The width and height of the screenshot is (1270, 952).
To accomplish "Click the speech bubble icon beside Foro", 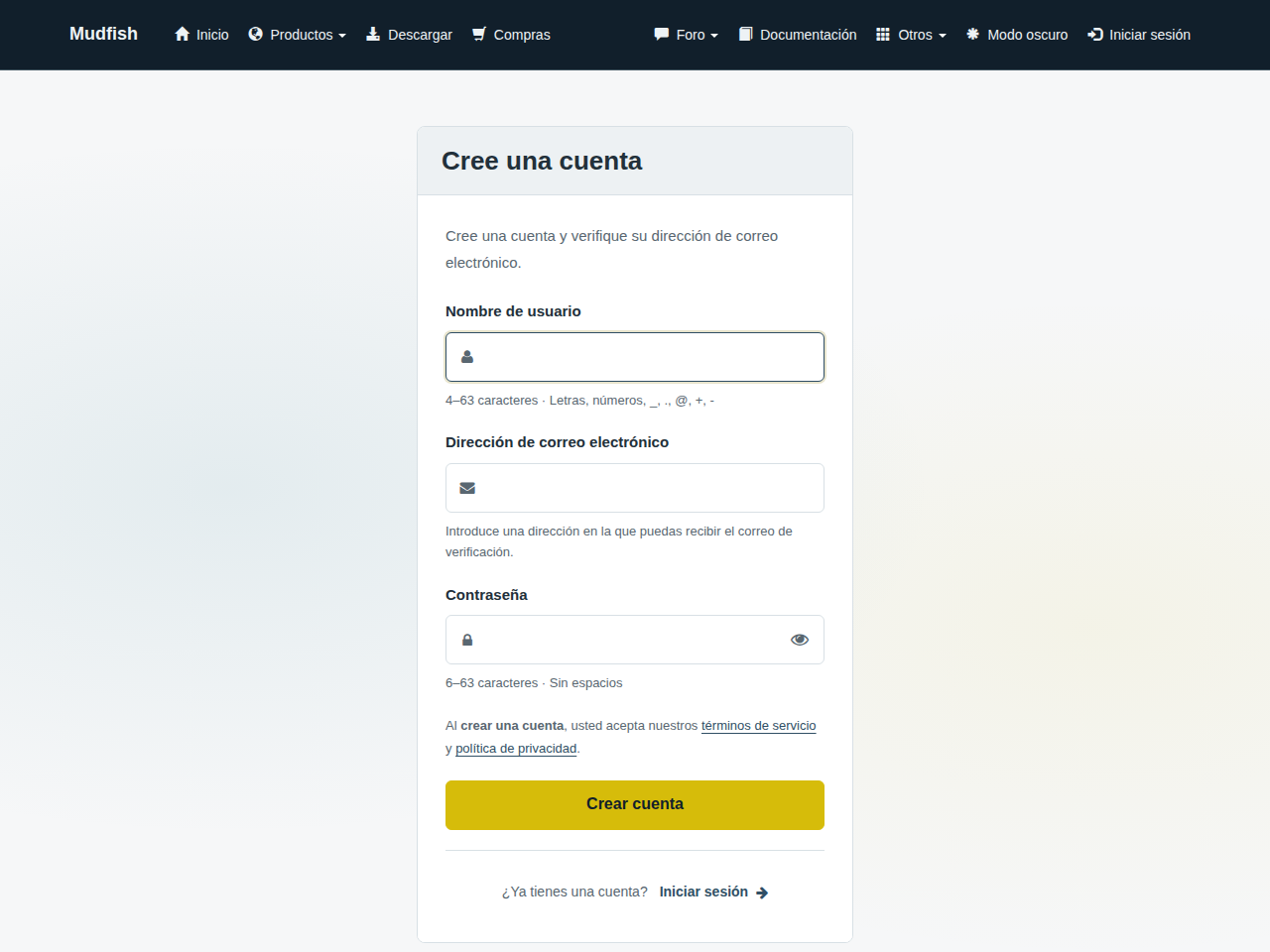I will (x=662, y=34).
